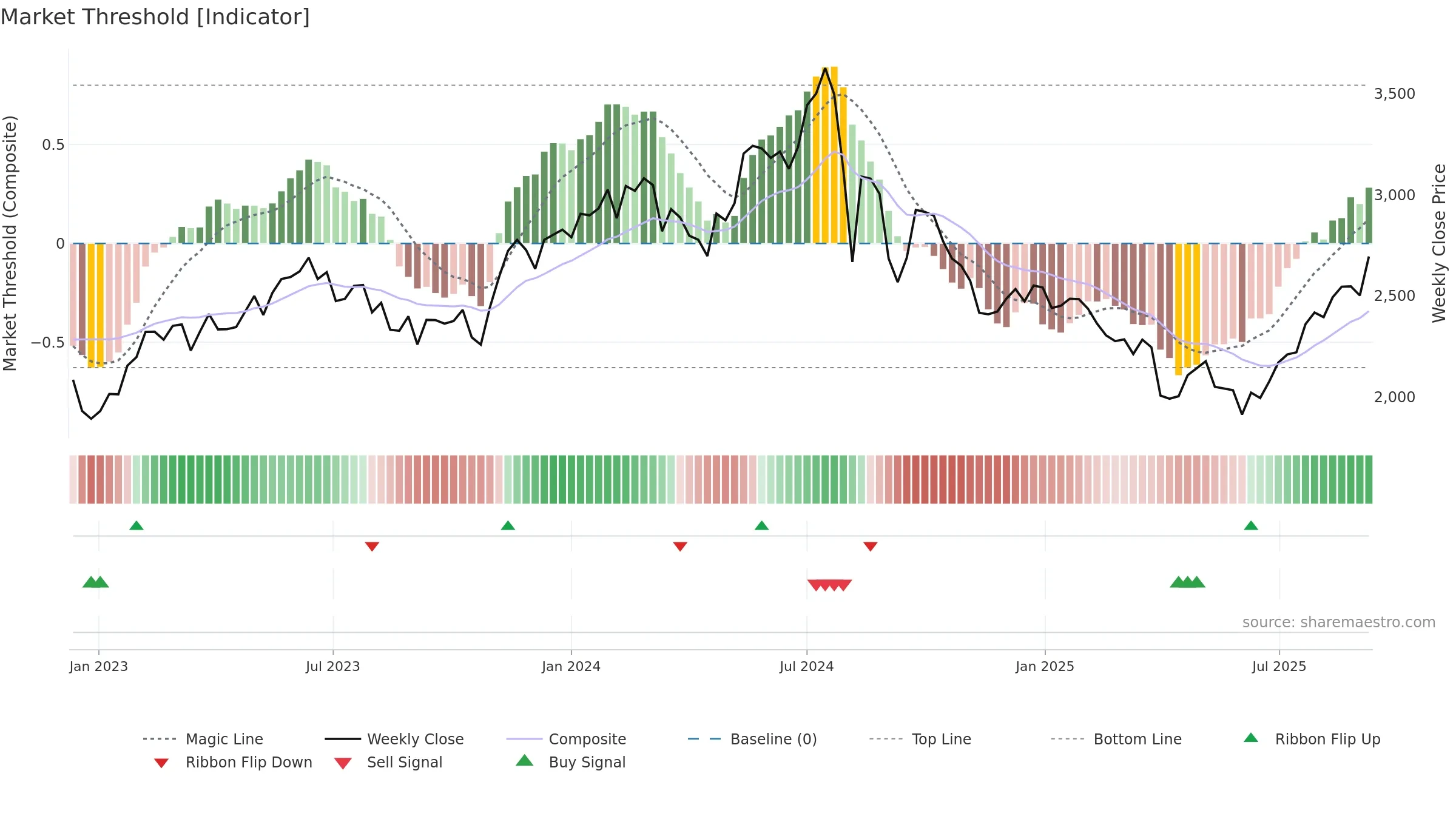Select the ribbon flip down marker near Mar 2024

click(x=680, y=547)
